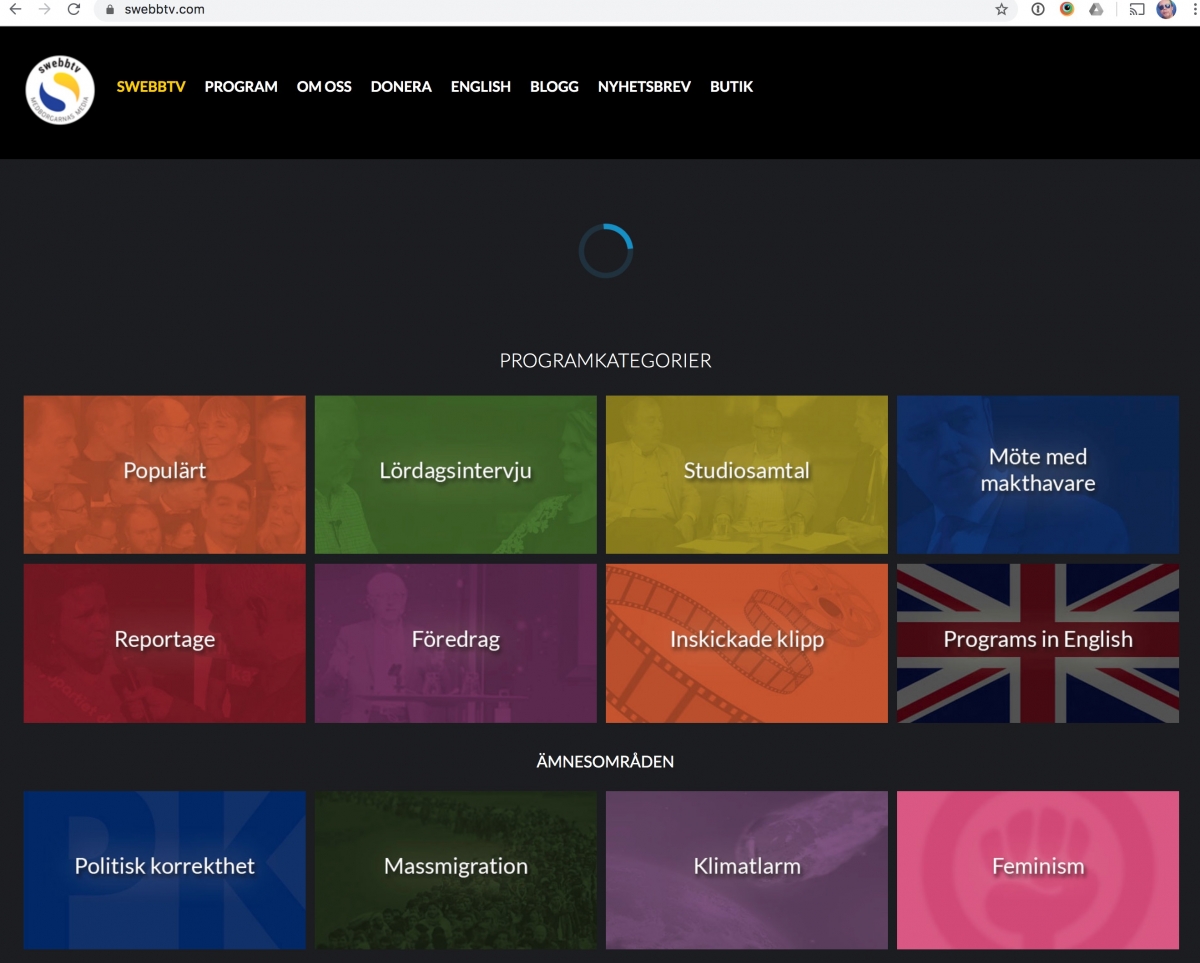Open the Lördagsintervju category tile
1200x963 pixels.
pos(455,474)
